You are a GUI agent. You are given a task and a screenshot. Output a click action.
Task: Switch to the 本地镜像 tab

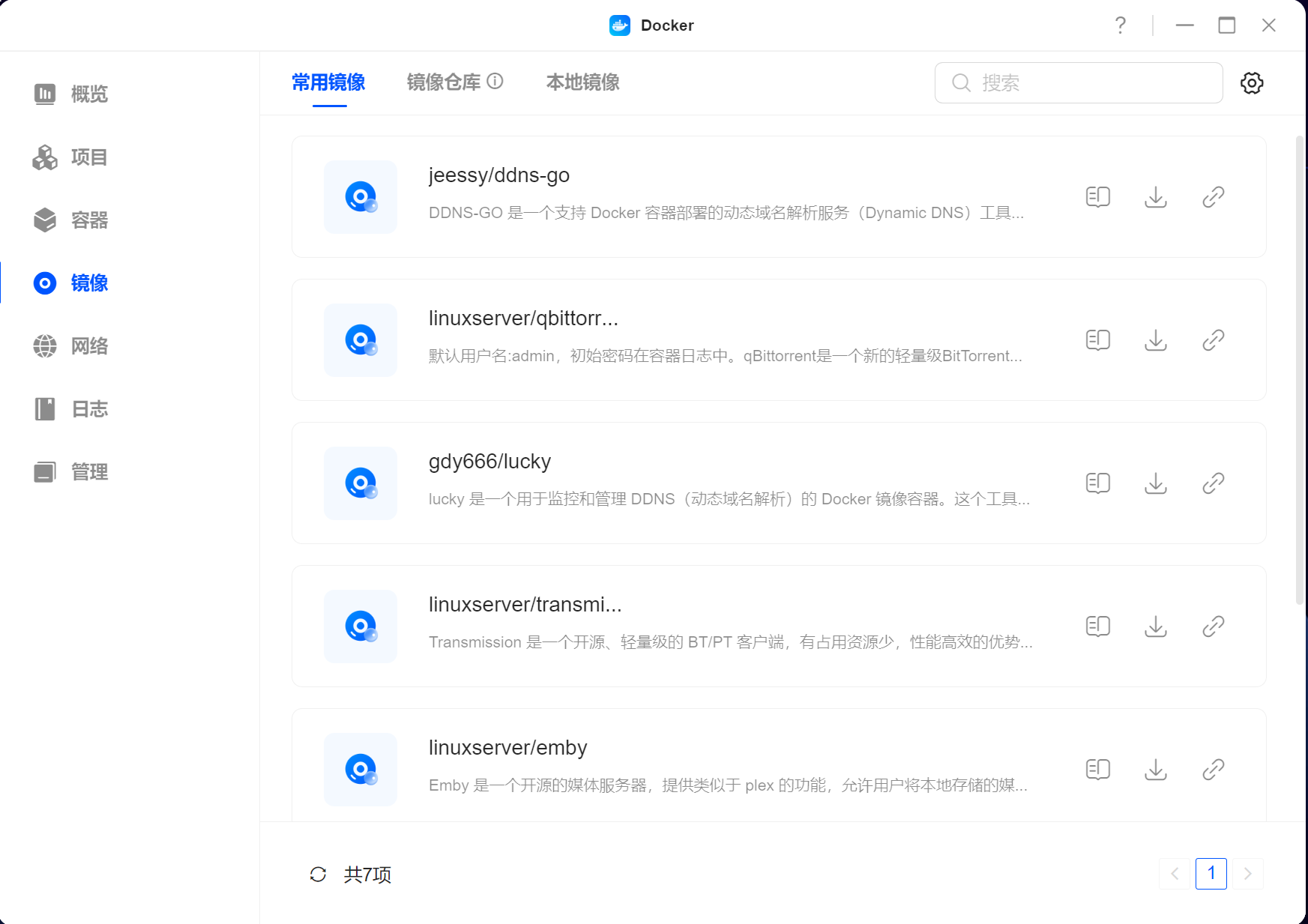click(582, 82)
